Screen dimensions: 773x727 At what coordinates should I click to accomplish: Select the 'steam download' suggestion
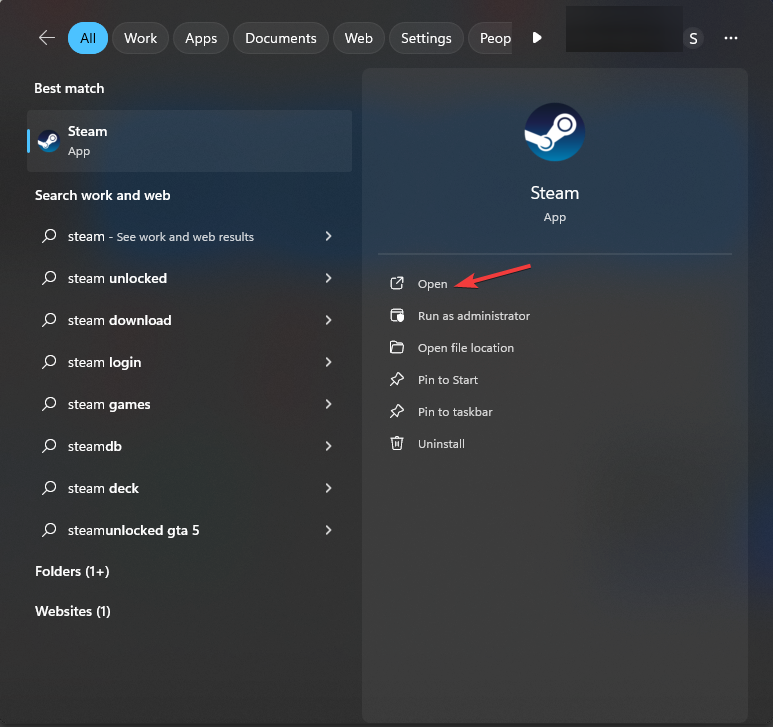click(190, 320)
